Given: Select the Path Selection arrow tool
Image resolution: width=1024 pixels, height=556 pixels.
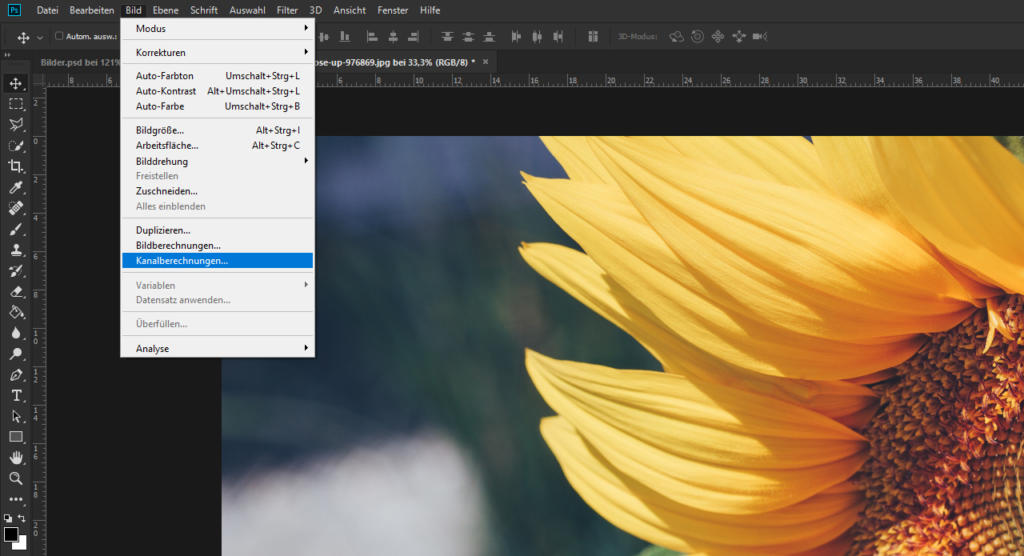Looking at the screenshot, I should 16,416.
